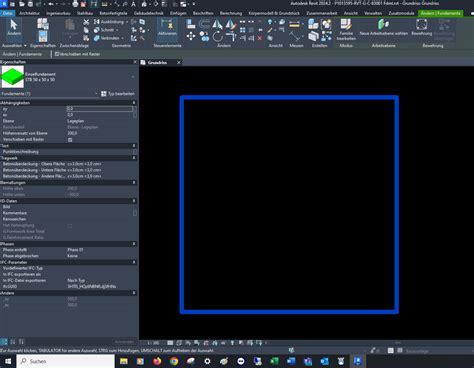The height and width of the screenshot is (368, 474).
Task: Click the Kommentare property field
Action: (x=100, y=213)
